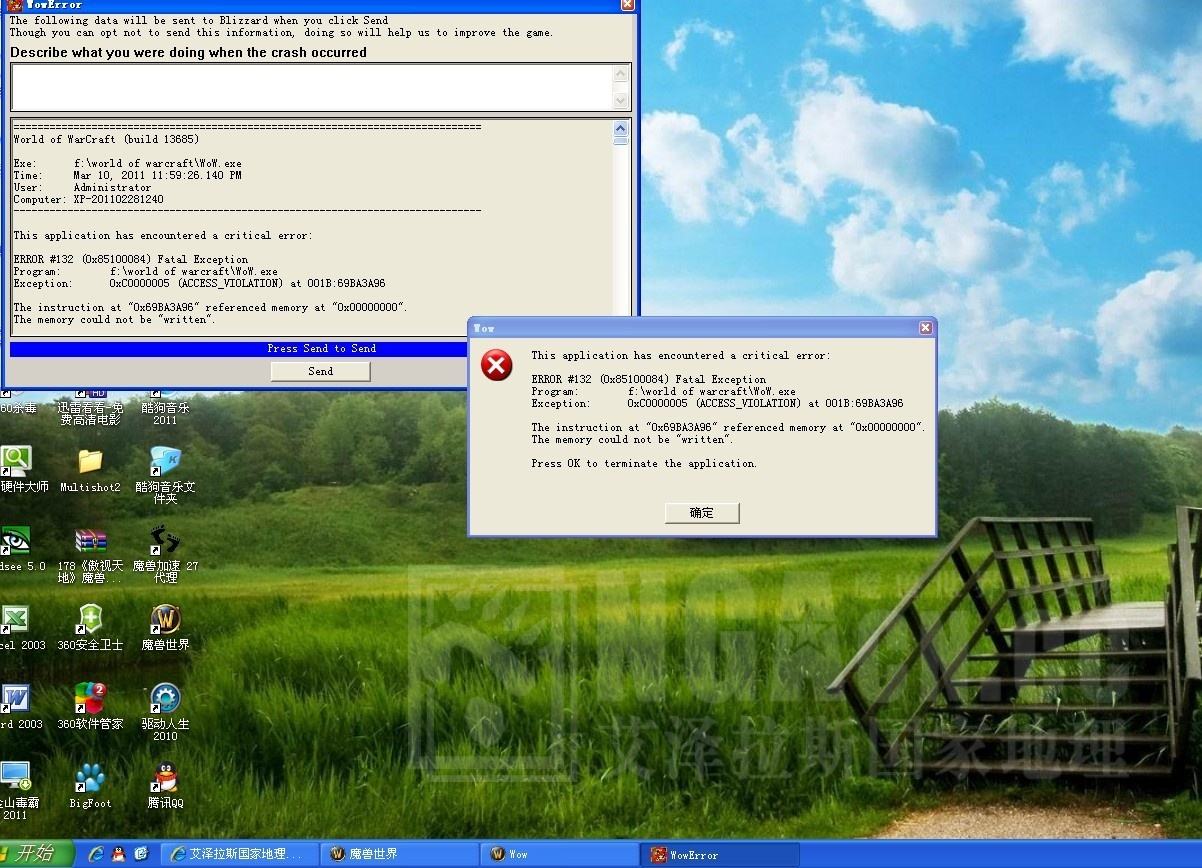Click down arrow of description box scrollbar
The height and width of the screenshot is (868, 1202).
point(621,101)
